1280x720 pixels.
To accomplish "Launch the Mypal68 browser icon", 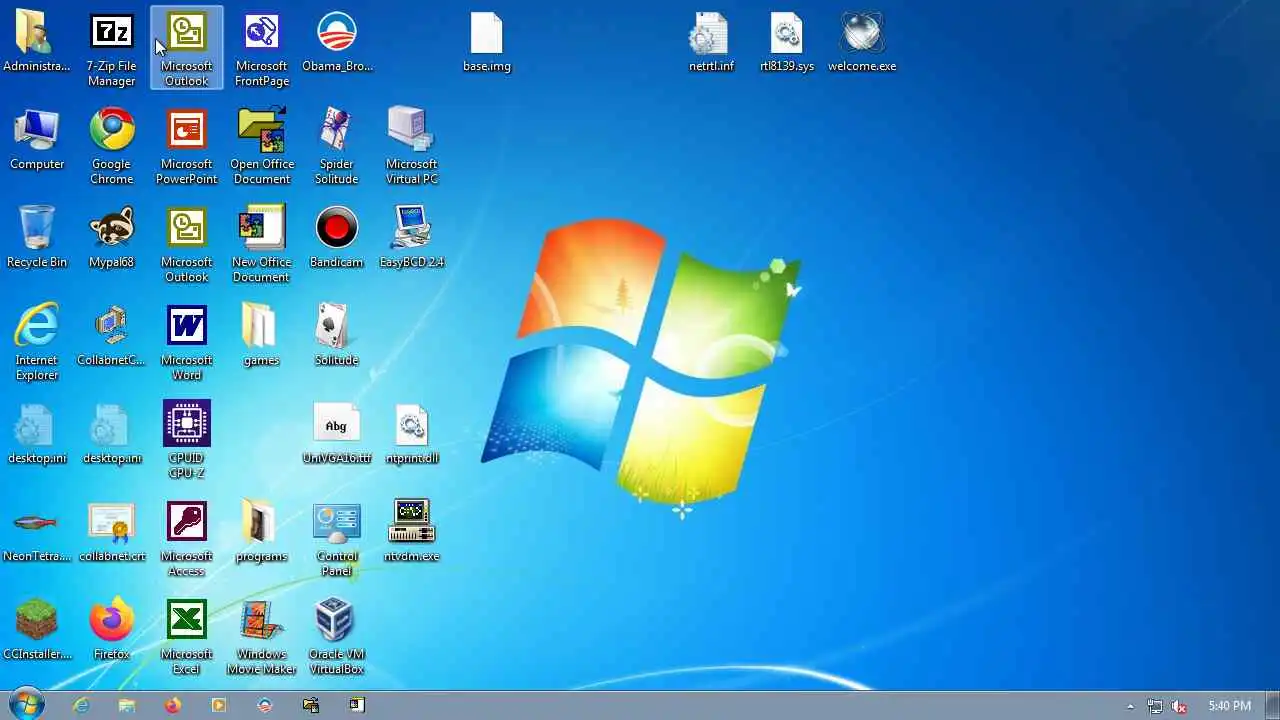I will [x=111, y=238].
